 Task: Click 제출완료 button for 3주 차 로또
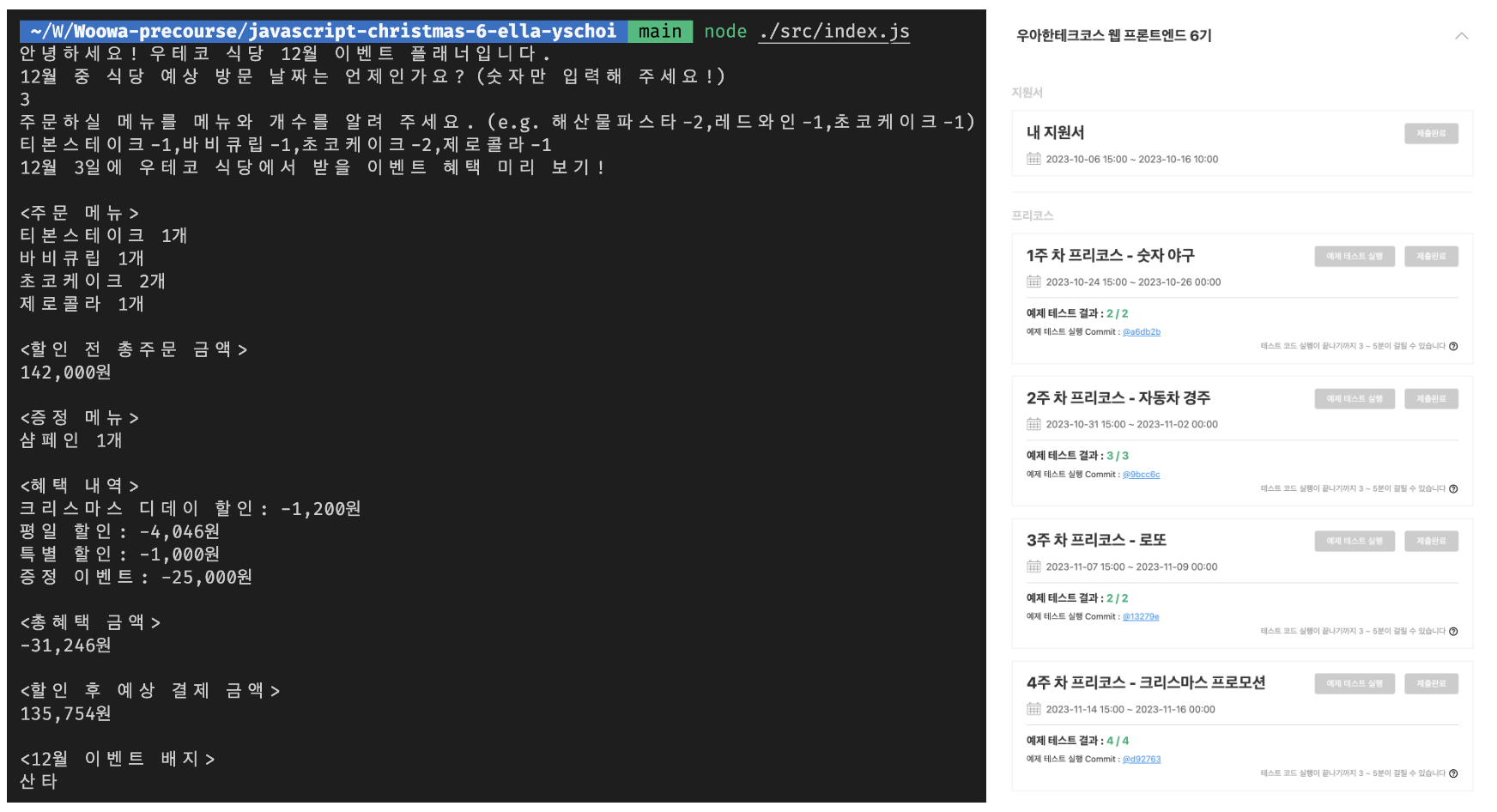1431,541
